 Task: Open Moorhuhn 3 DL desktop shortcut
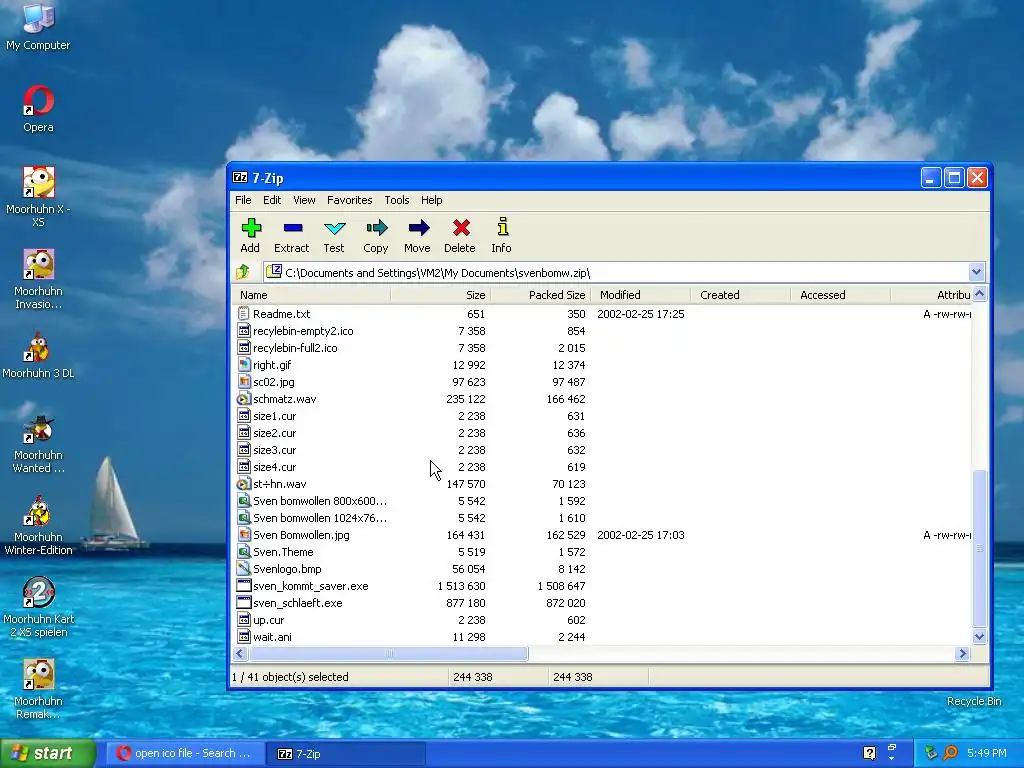click(x=38, y=355)
